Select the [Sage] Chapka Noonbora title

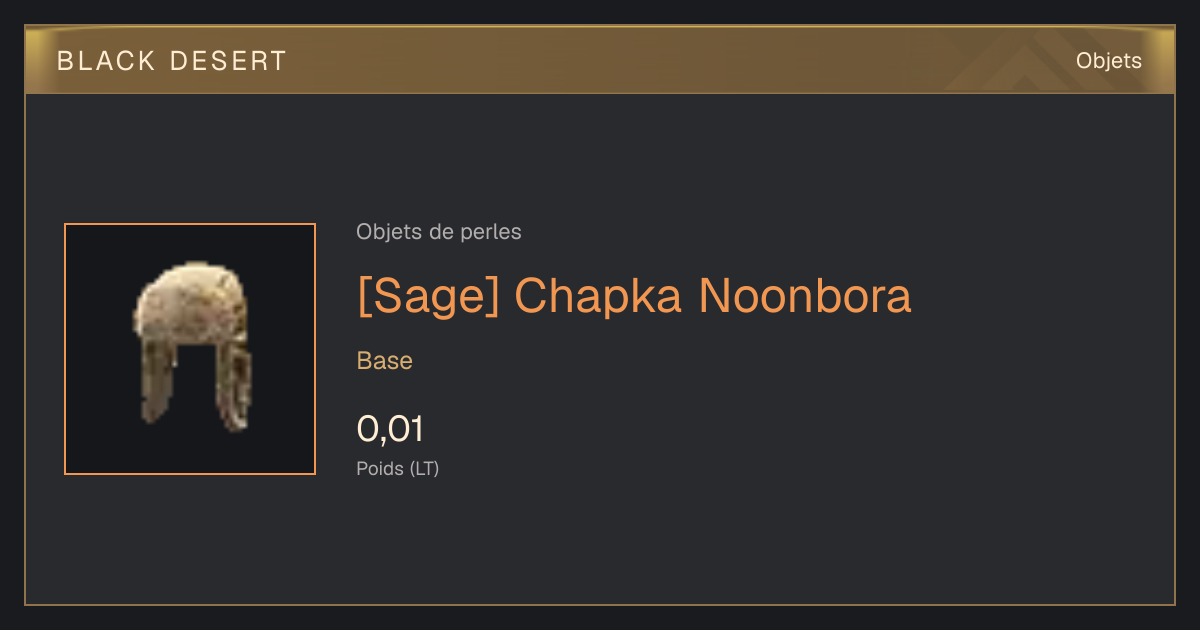coord(634,296)
